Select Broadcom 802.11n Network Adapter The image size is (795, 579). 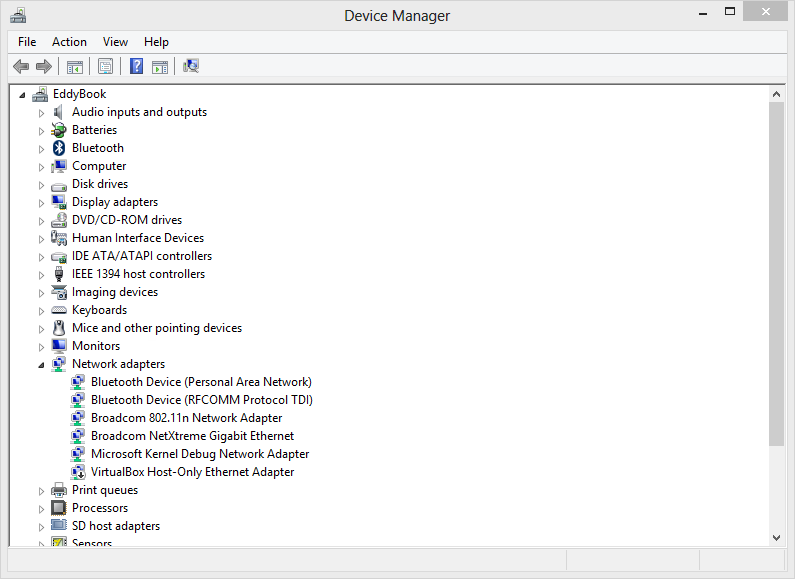tap(186, 418)
